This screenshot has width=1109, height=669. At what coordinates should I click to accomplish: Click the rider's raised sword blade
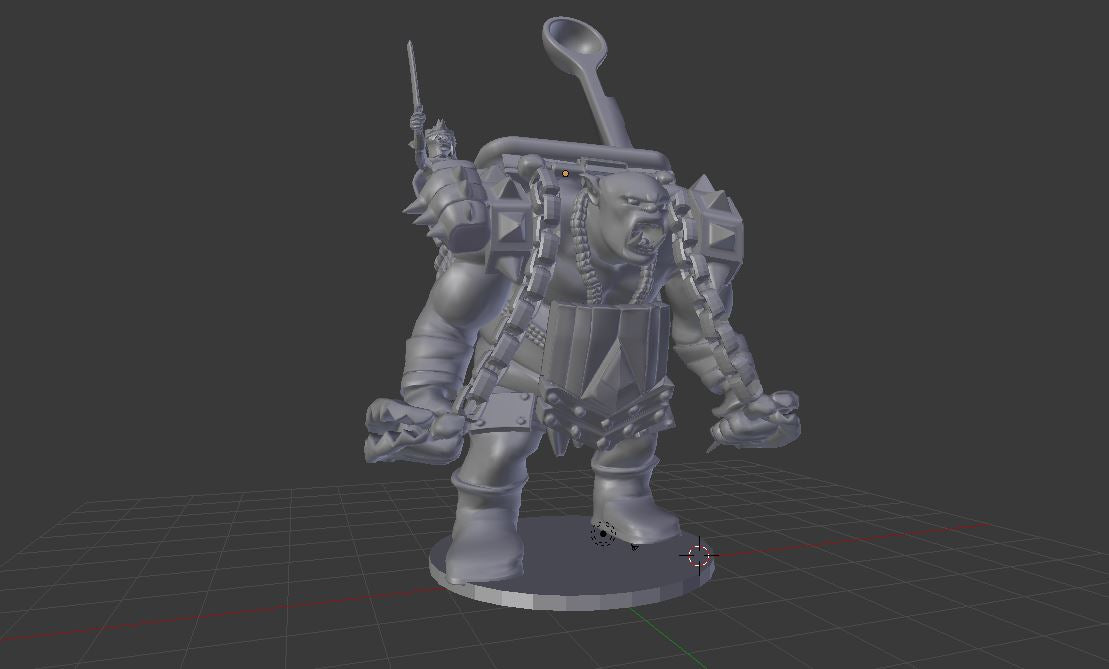click(411, 78)
